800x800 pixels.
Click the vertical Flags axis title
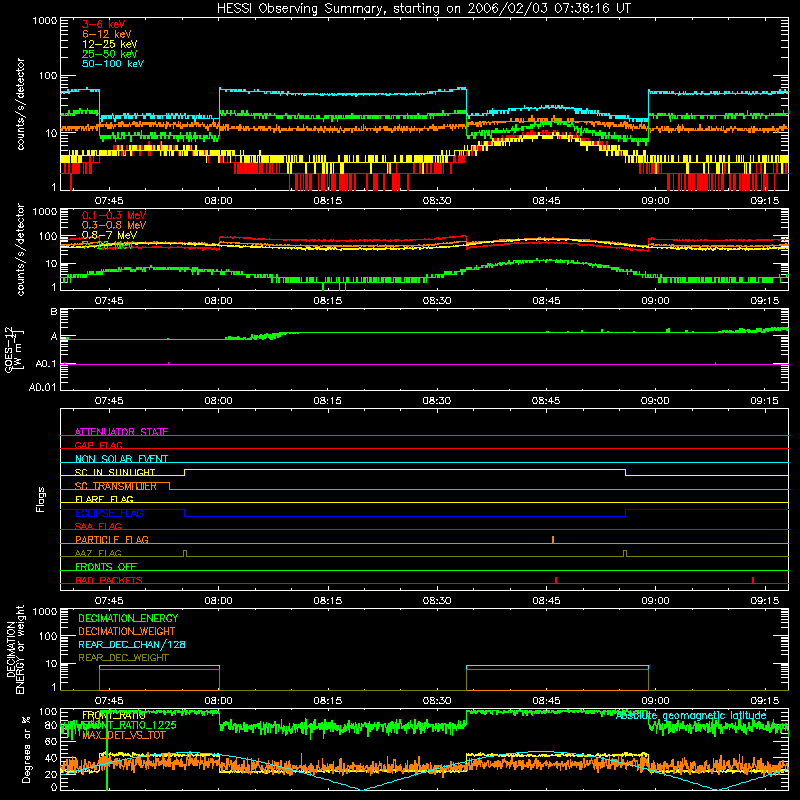[41, 499]
